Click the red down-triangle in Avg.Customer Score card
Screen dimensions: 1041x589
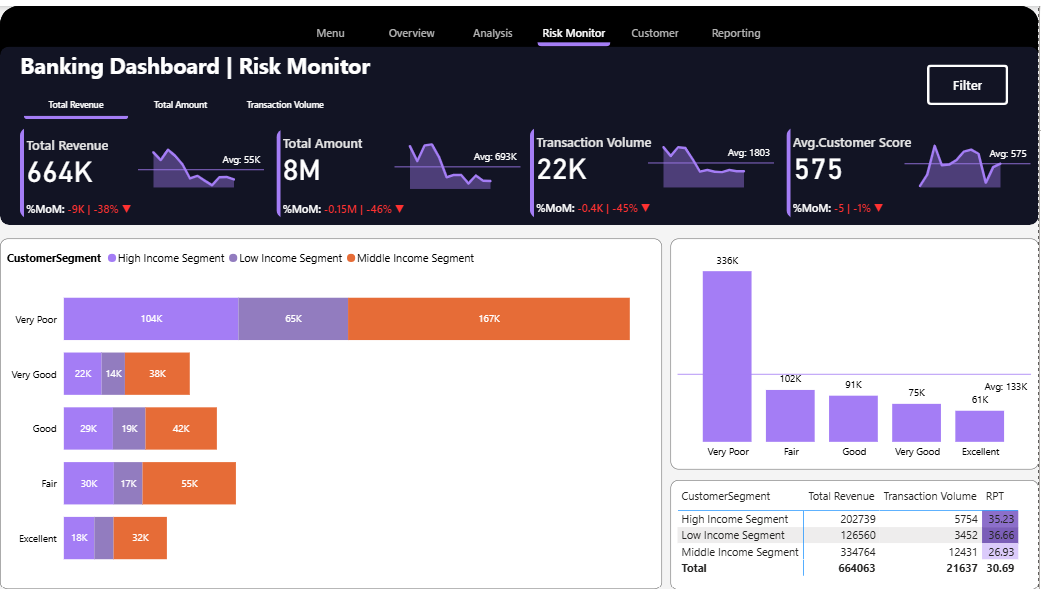coord(879,209)
